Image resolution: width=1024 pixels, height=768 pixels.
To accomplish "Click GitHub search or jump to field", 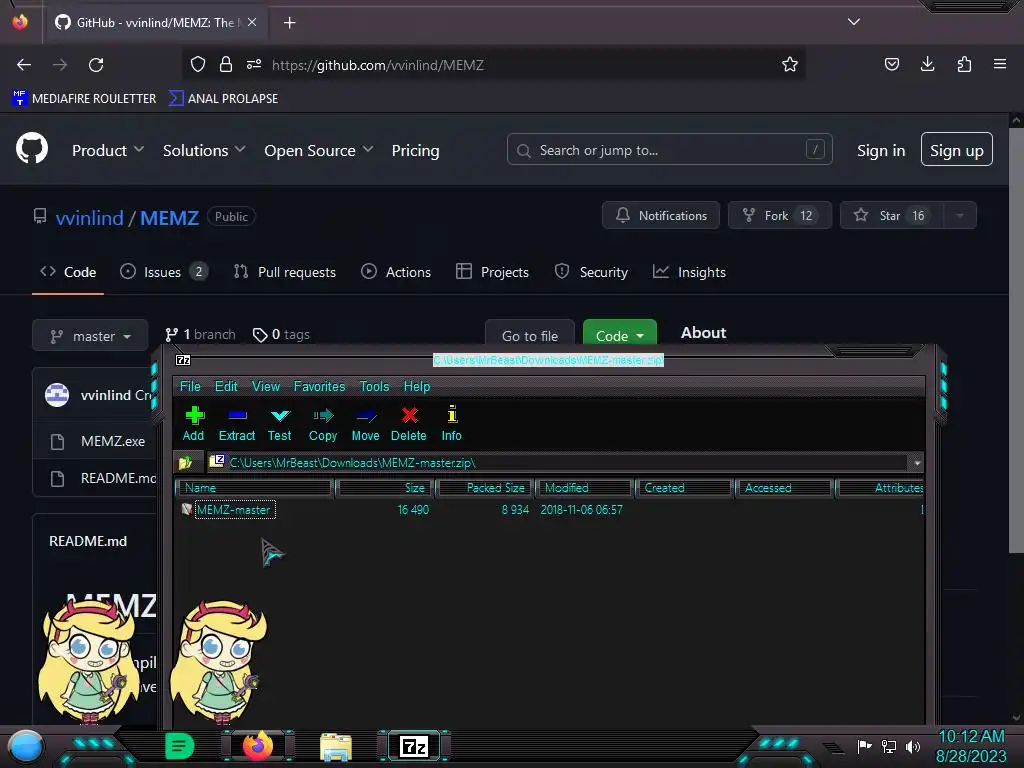I will click(669, 150).
